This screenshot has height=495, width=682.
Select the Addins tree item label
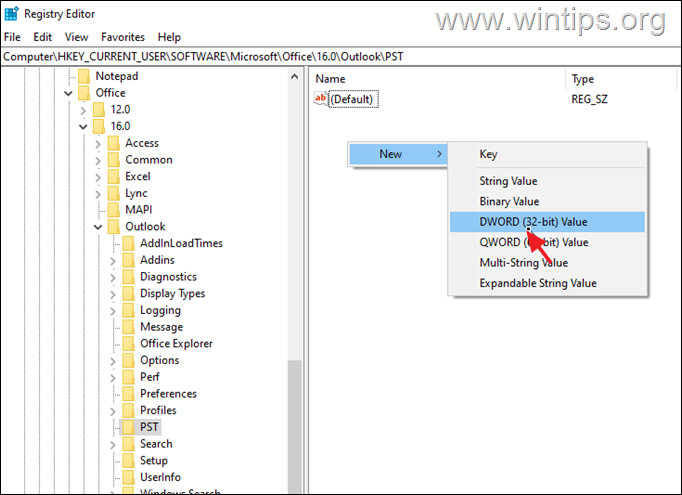157,260
